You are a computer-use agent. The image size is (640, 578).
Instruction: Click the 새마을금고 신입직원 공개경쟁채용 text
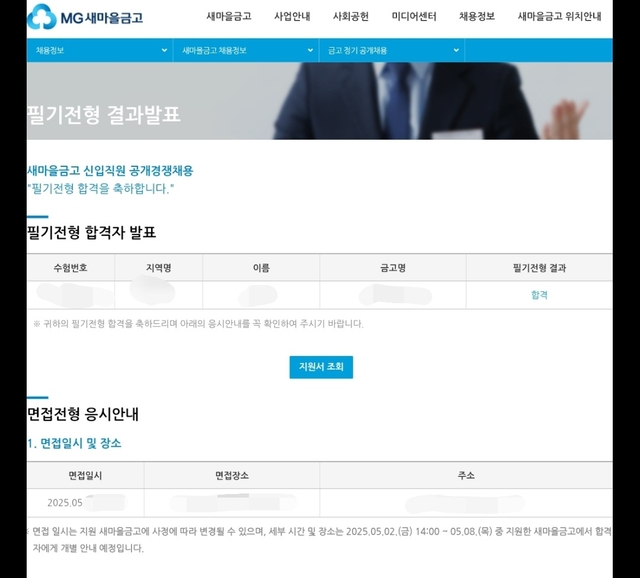(110, 171)
